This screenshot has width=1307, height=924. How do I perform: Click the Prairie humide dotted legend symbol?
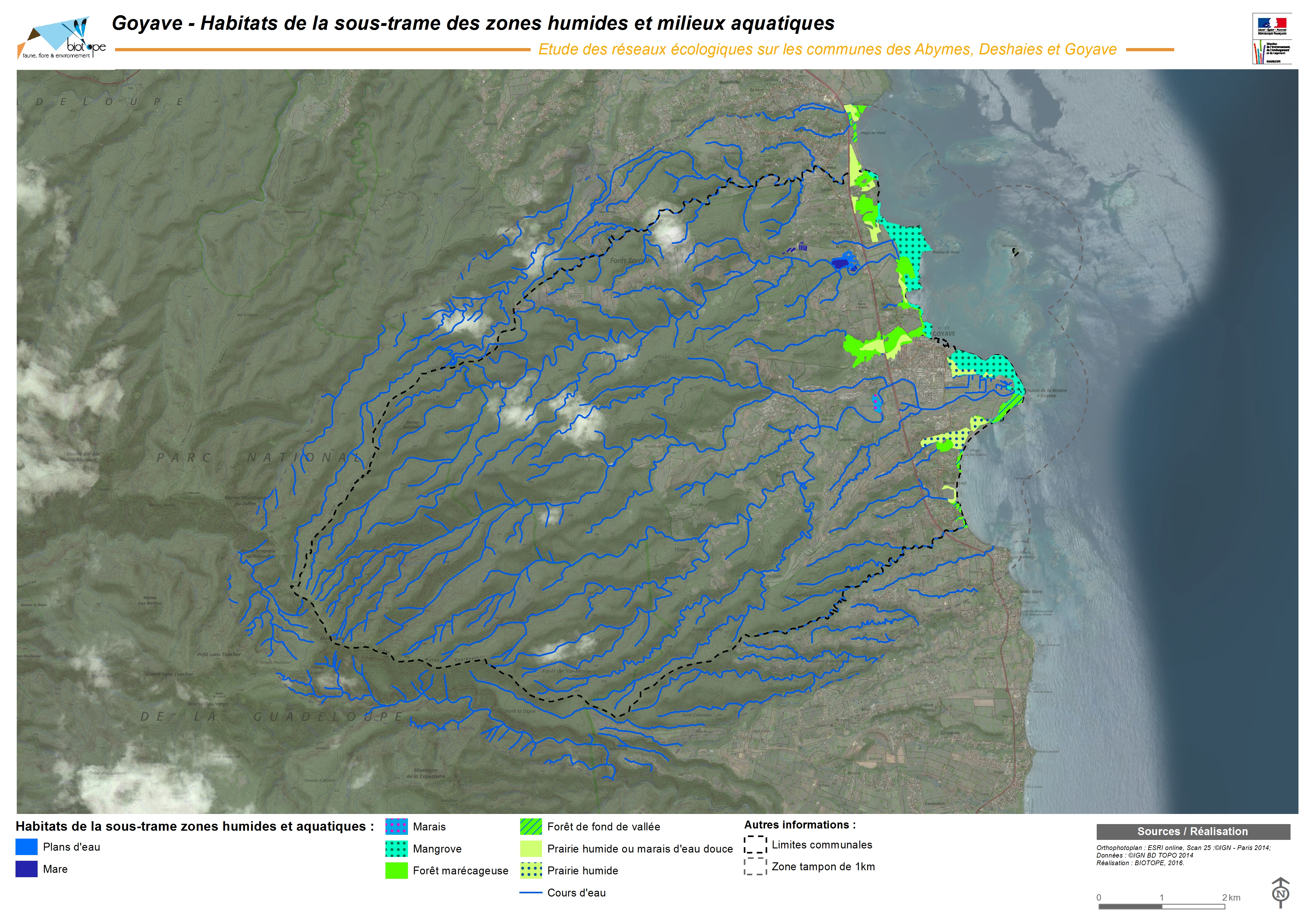tap(531, 871)
